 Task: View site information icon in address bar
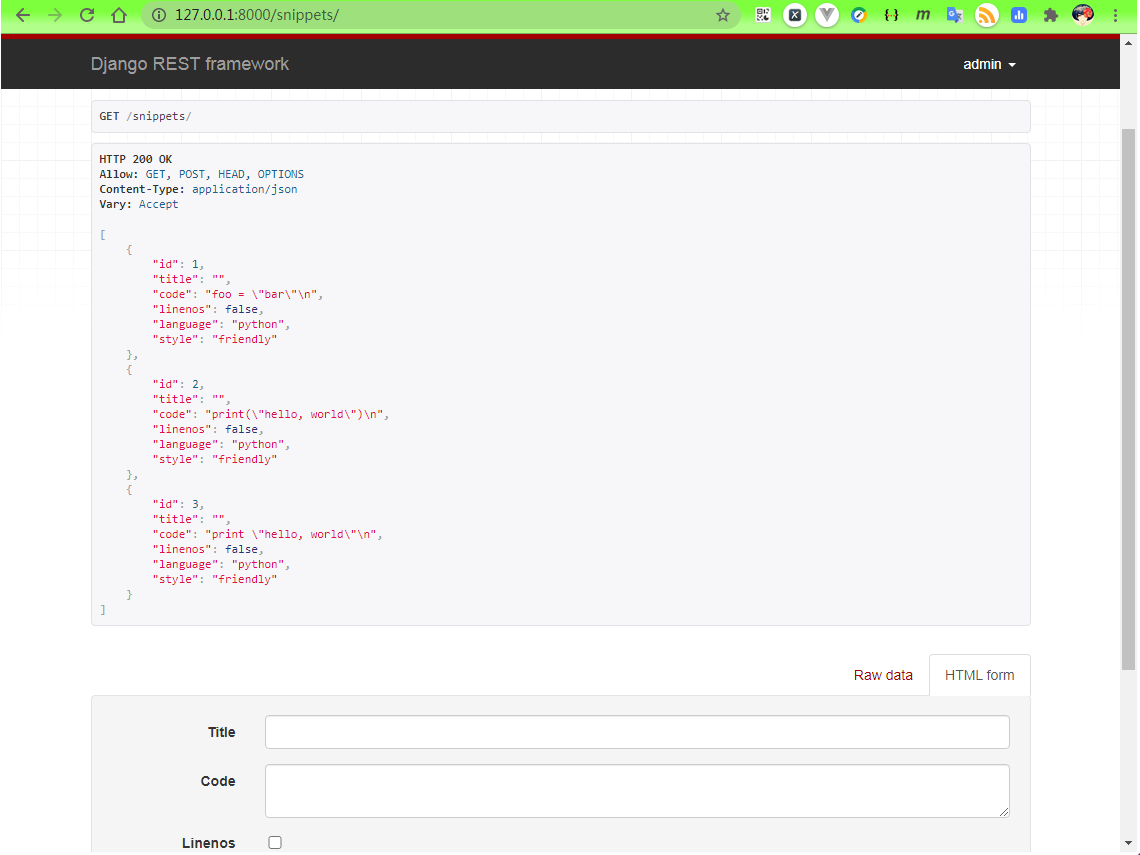(x=158, y=15)
